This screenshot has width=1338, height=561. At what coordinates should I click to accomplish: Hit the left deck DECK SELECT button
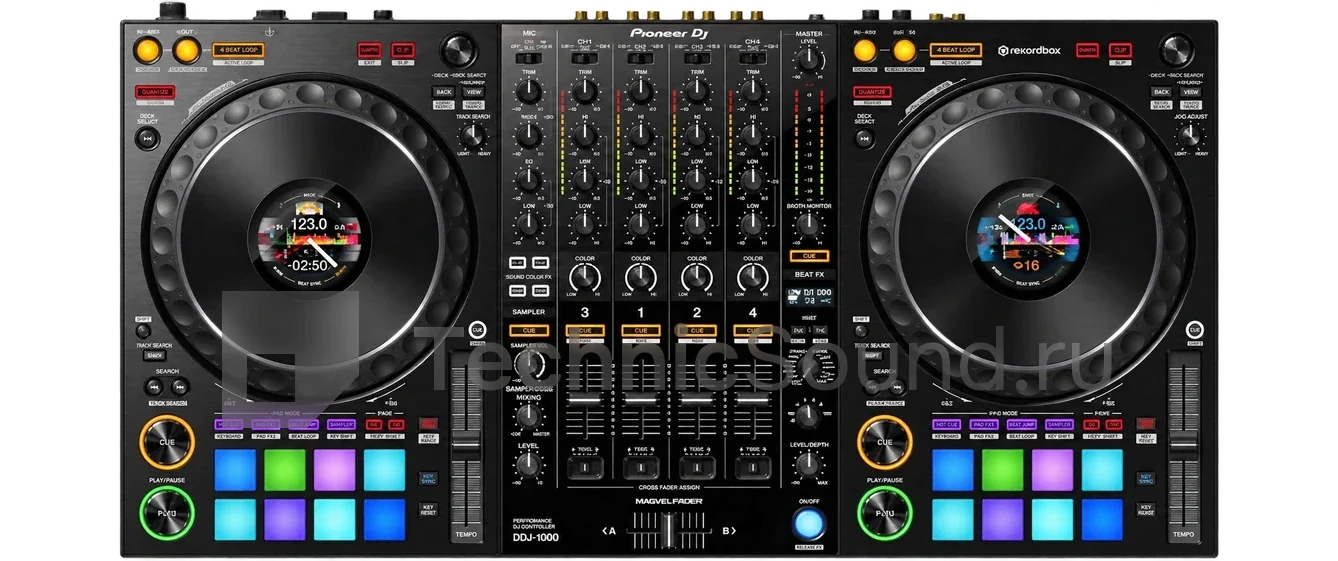[x=148, y=138]
